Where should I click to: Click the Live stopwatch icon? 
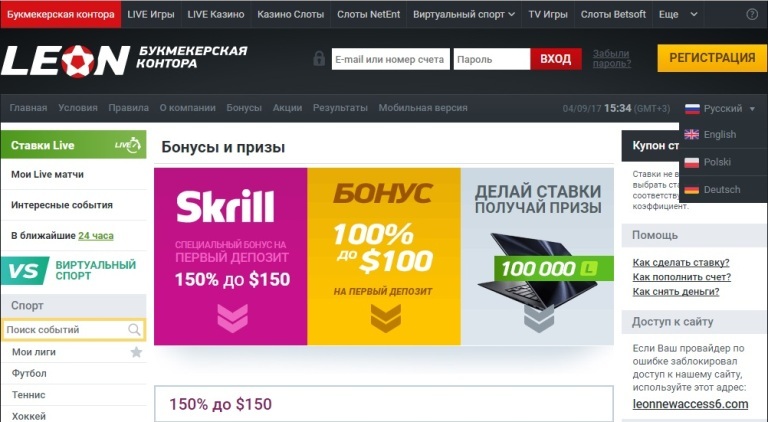[128, 144]
